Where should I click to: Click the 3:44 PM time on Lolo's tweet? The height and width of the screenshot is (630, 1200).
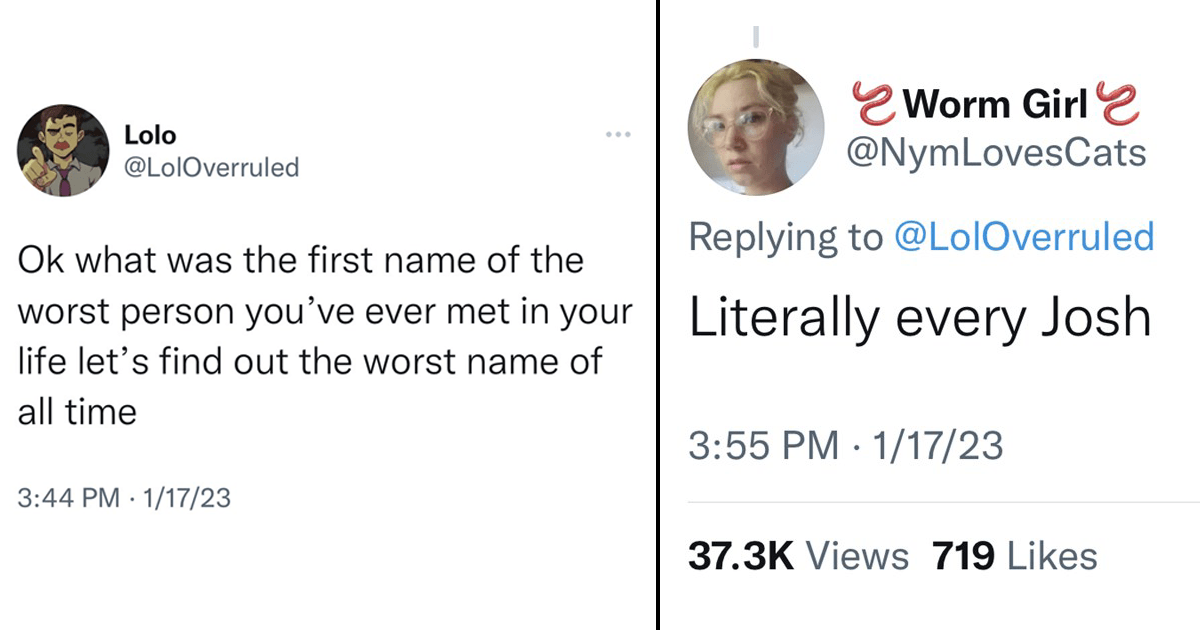click(69, 497)
